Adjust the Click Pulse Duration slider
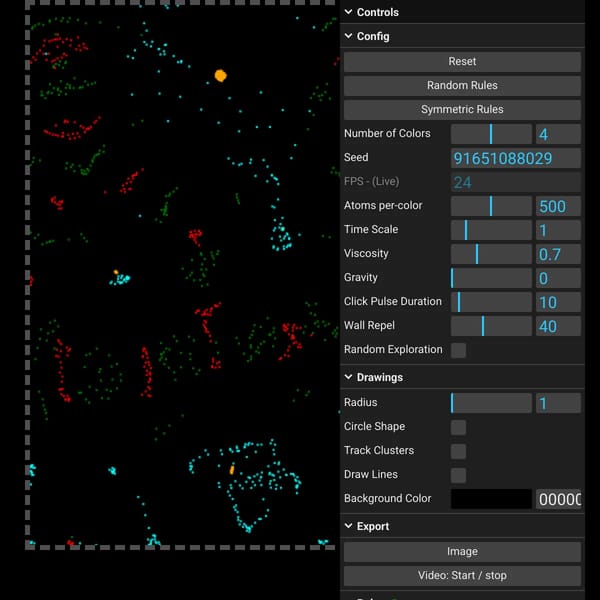Screen dimensions: 600x600 491,302
